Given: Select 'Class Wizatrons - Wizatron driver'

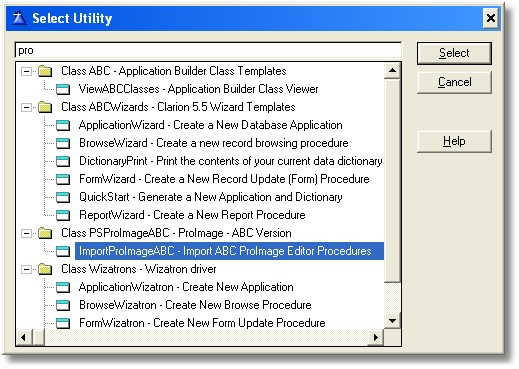Looking at the screenshot, I should tap(139, 269).
